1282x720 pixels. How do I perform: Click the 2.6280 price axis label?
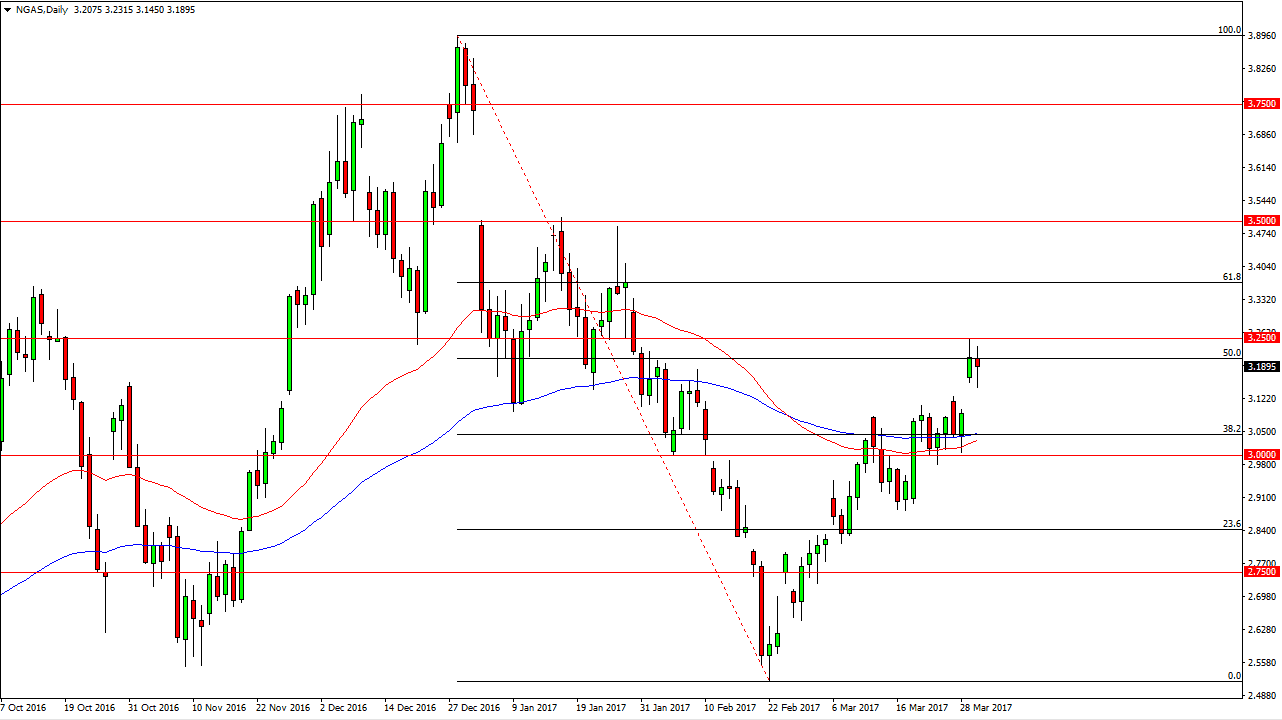pos(1263,630)
